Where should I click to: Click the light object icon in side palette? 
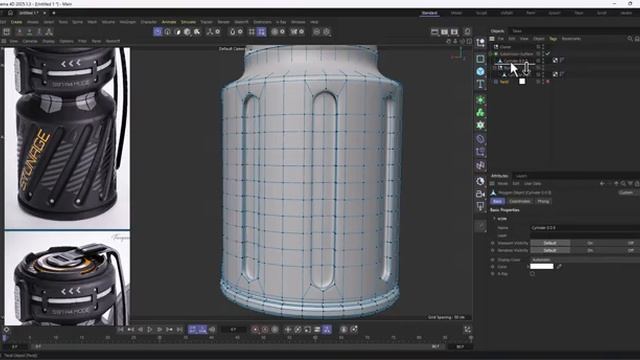coord(480,206)
